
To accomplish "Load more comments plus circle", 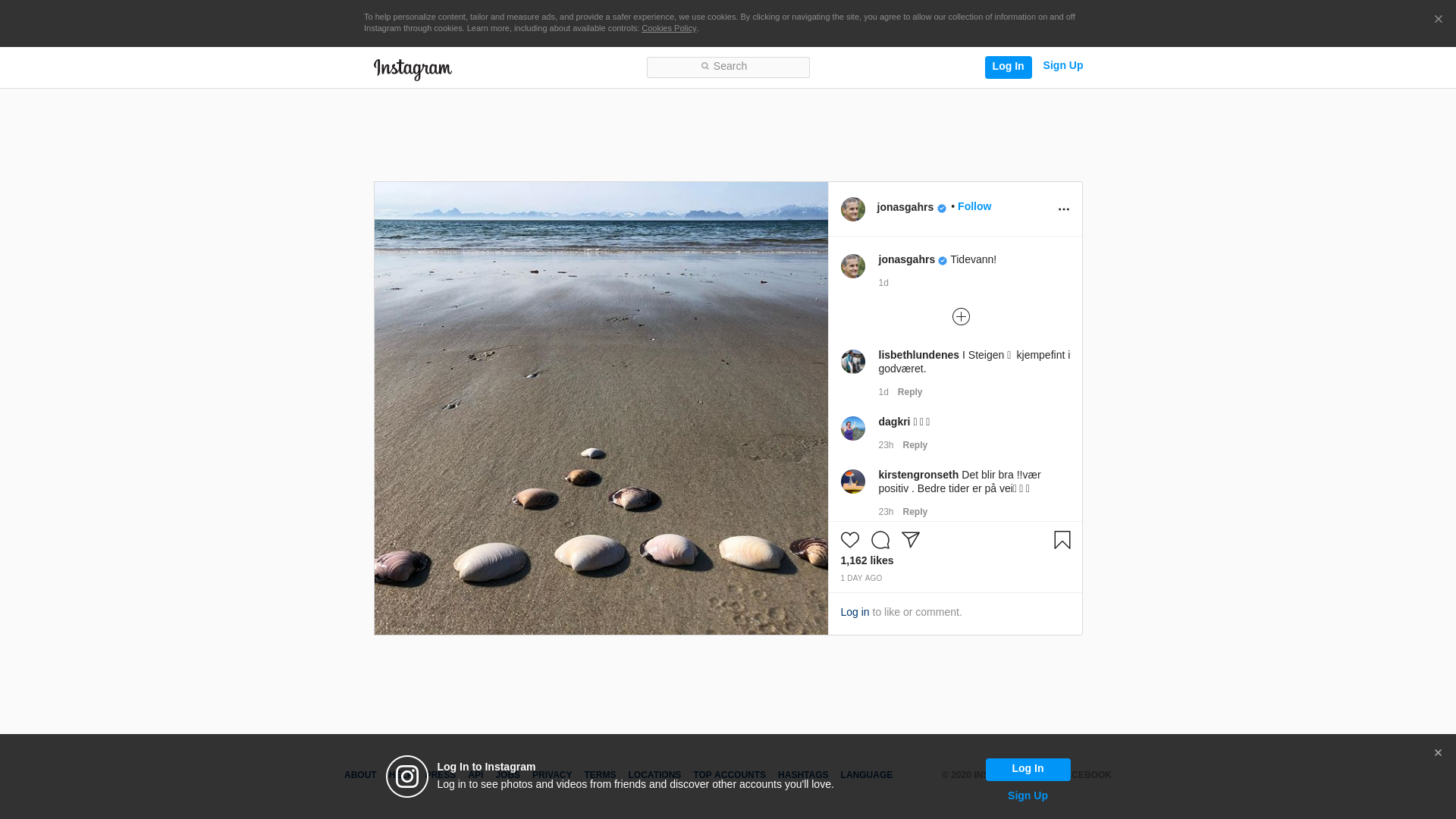I will (961, 316).
